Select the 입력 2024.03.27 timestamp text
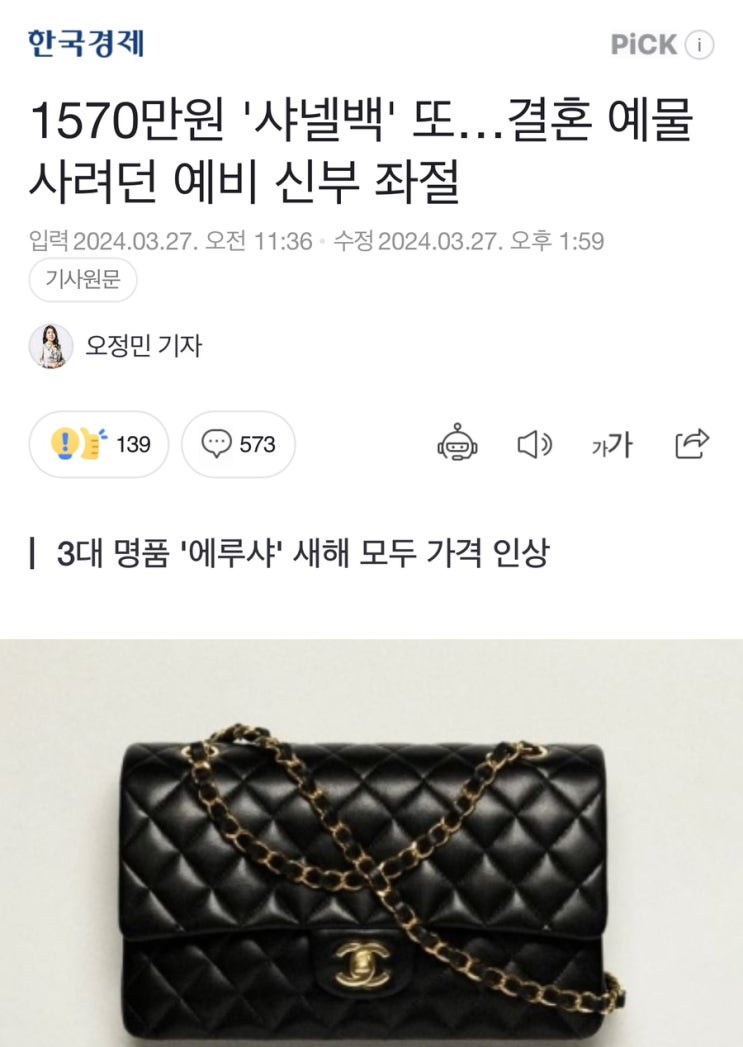This screenshot has height=1047, width=743. pos(170,240)
